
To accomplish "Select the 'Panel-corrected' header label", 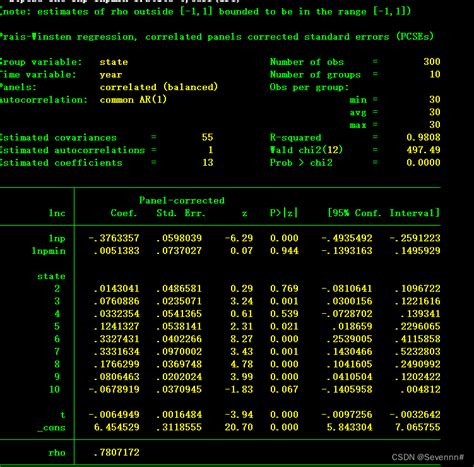I will pyautogui.click(x=182, y=200).
